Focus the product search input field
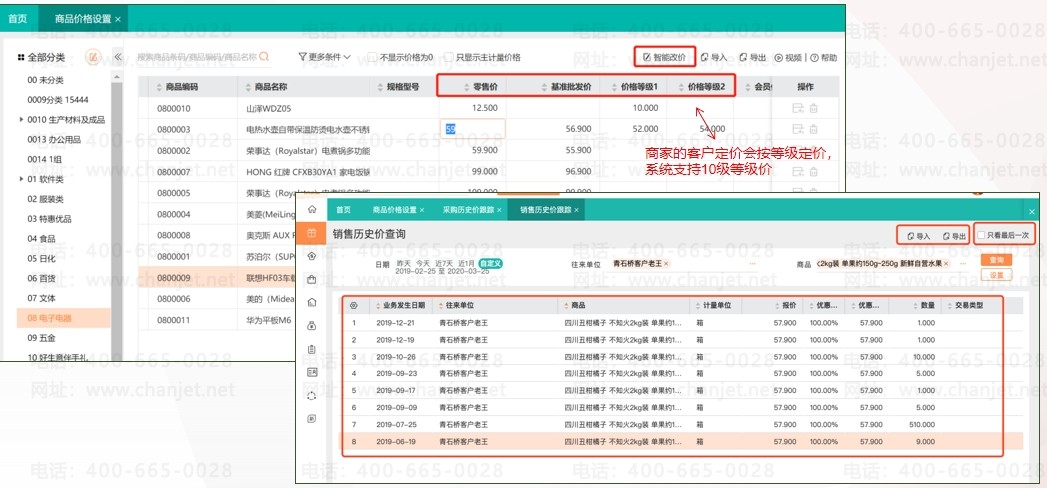 (197, 57)
